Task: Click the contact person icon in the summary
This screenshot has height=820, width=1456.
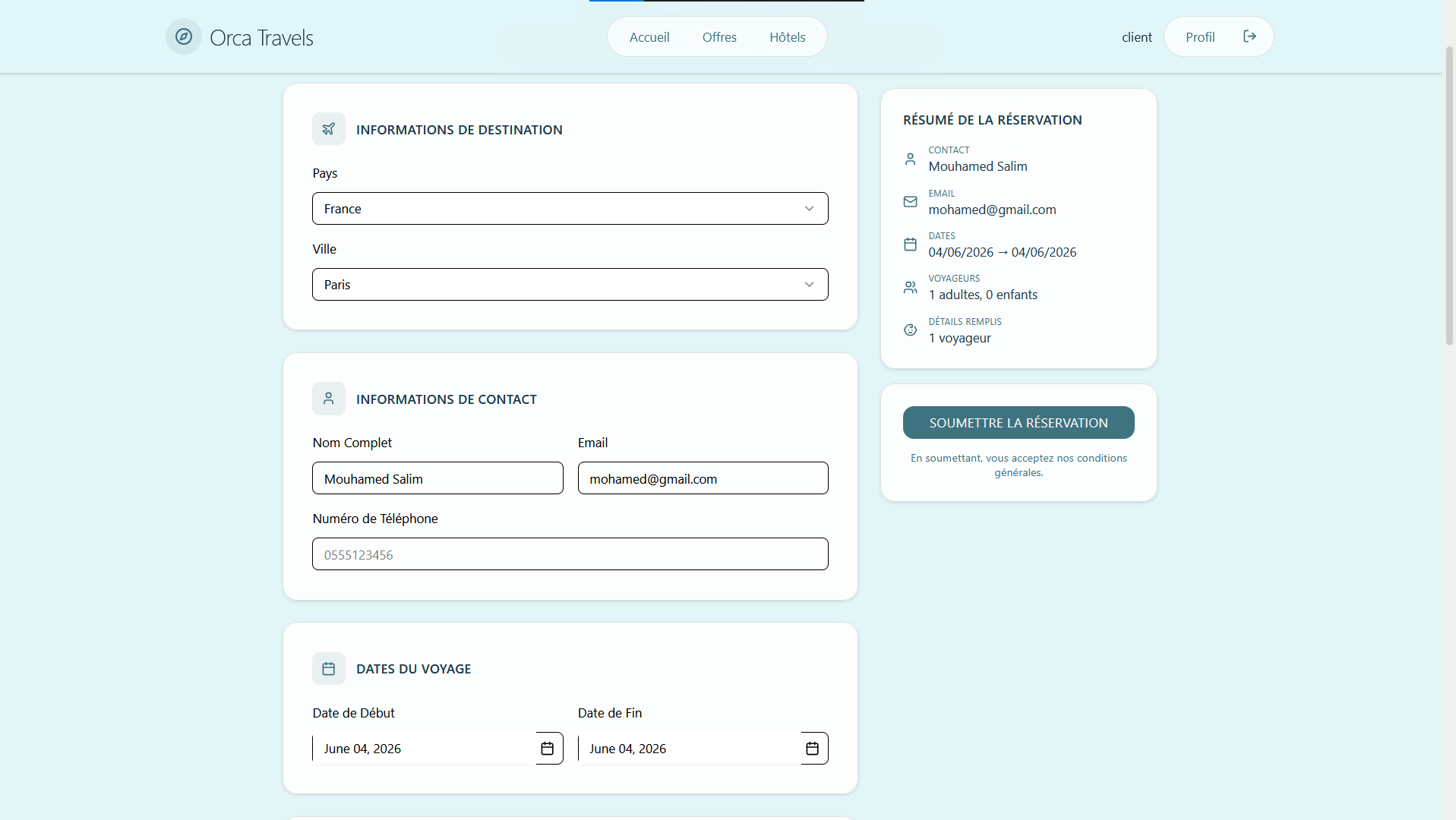Action: [x=910, y=159]
